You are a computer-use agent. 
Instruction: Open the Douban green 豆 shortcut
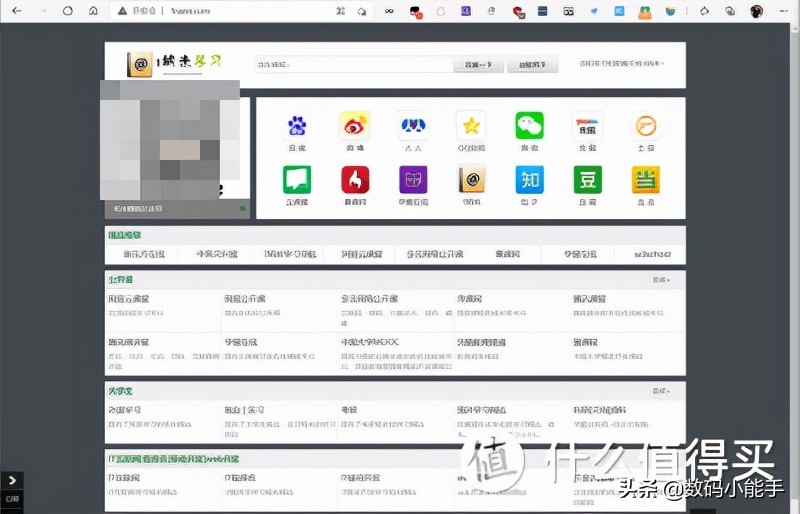(x=588, y=180)
